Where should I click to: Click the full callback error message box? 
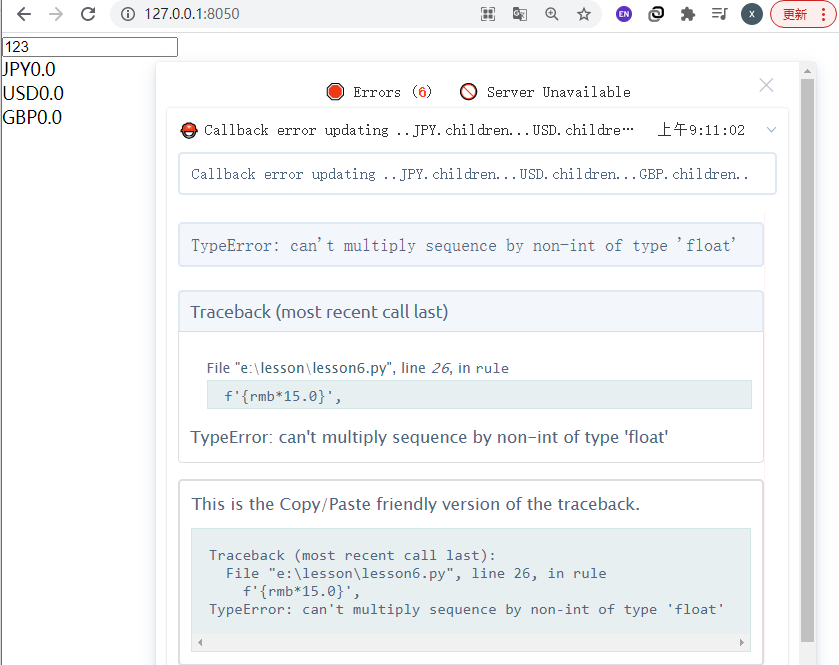point(477,174)
